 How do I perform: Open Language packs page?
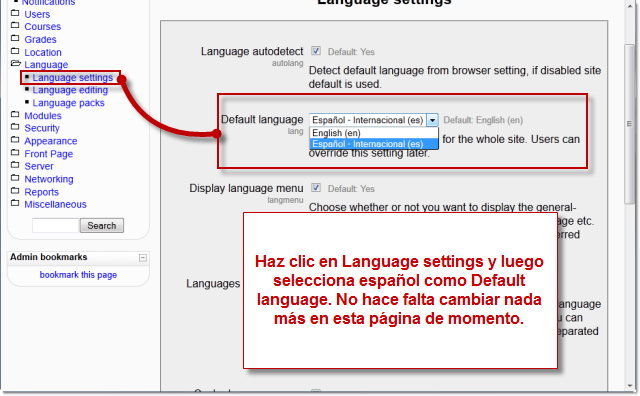click(x=69, y=103)
